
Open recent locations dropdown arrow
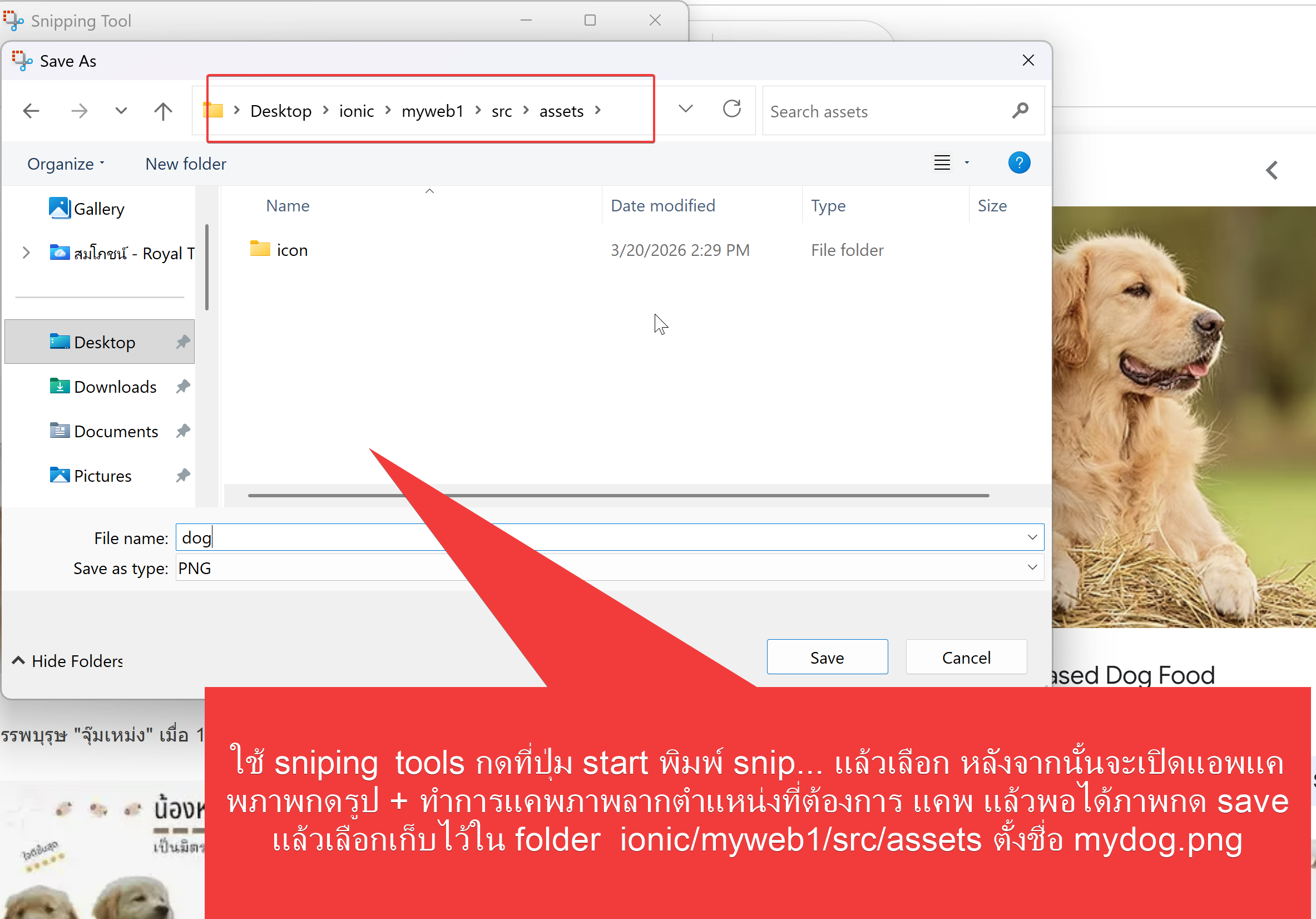pyautogui.click(x=121, y=110)
